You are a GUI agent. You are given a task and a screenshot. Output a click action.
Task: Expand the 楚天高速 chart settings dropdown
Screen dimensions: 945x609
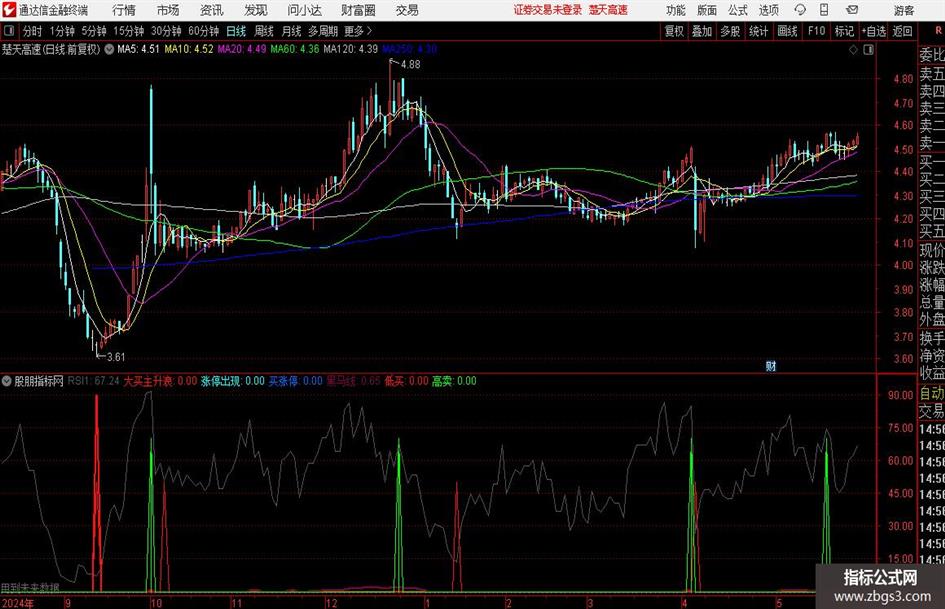click(109, 49)
